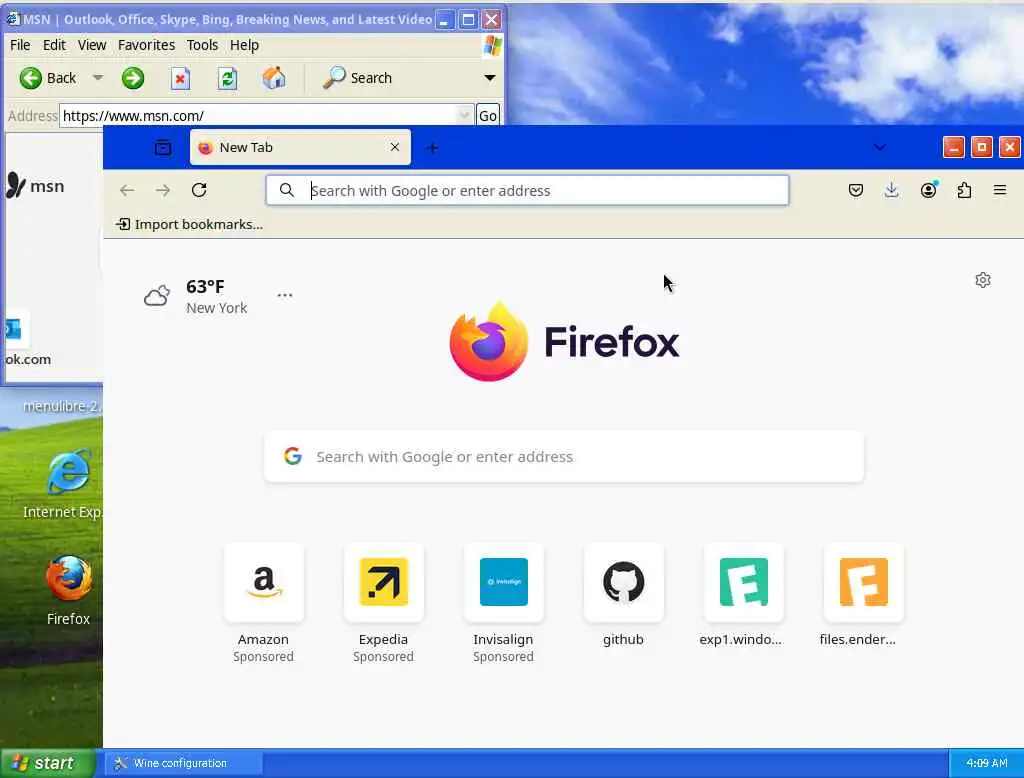Click the 4:09 AM taskbar clock
This screenshot has height=778, width=1024.
[x=986, y=763]
